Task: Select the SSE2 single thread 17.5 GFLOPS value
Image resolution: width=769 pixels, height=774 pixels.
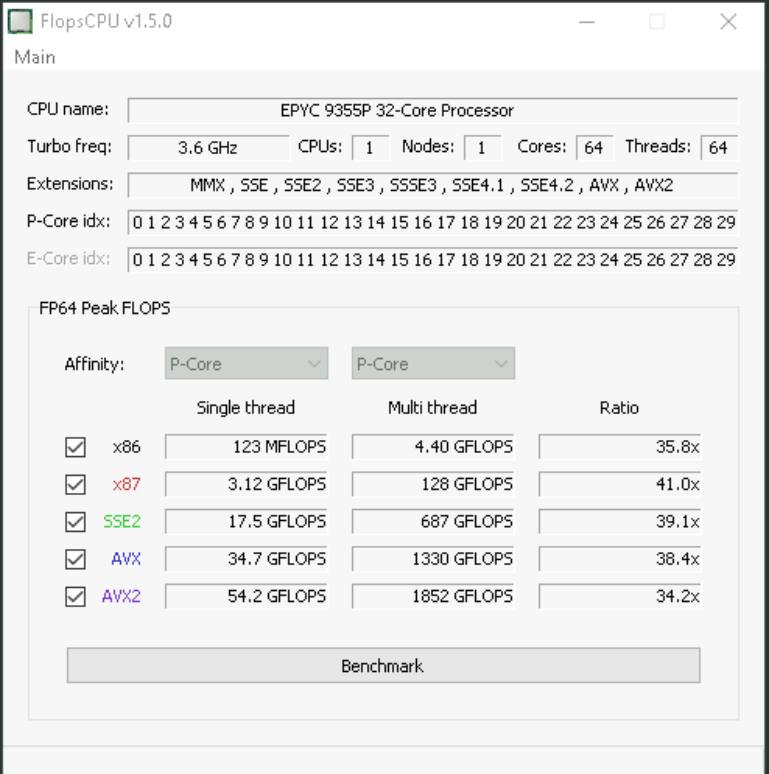Action: (x=246, y=522)
